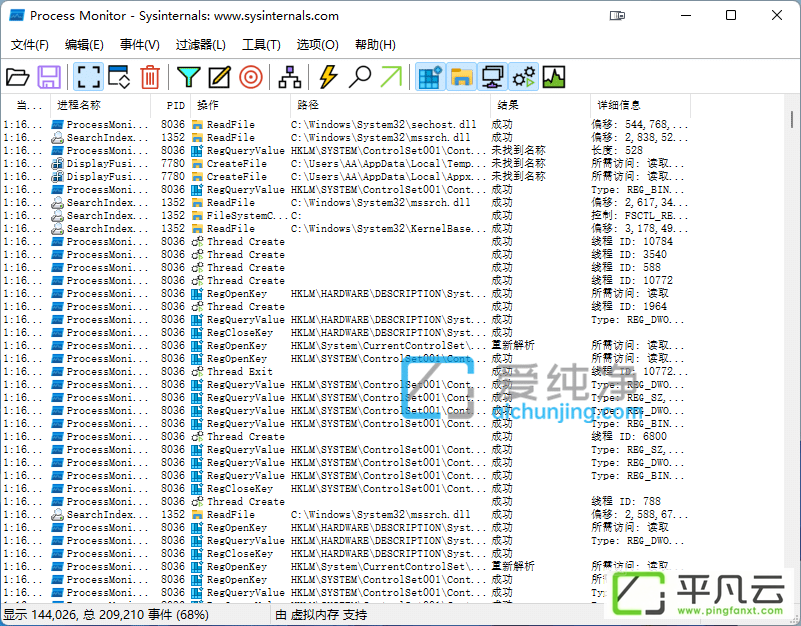801x626 pixels.
Task: Open the Filter funnel icon
Action: (189, 77)
